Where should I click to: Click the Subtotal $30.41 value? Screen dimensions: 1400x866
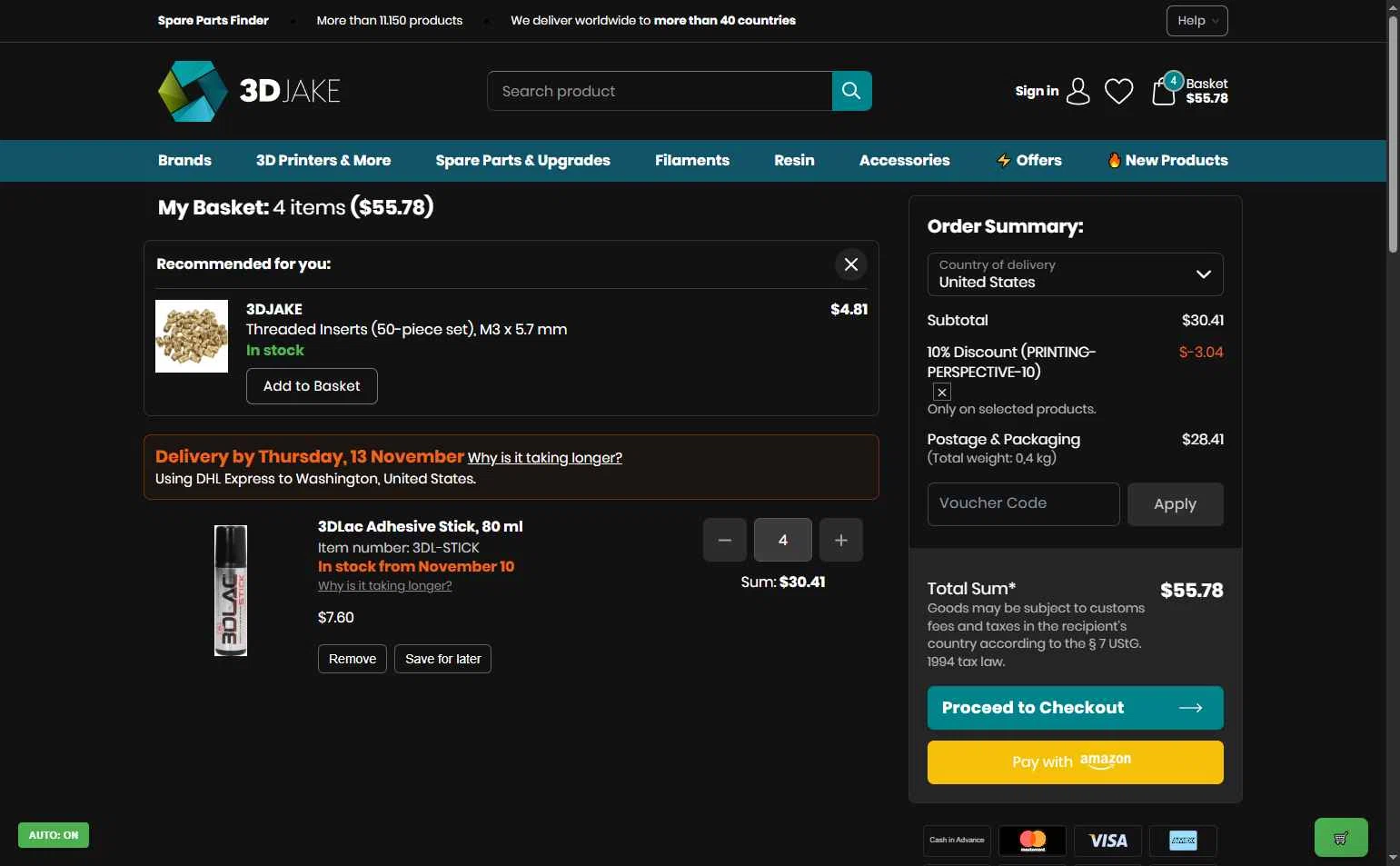pos(1203,321)
